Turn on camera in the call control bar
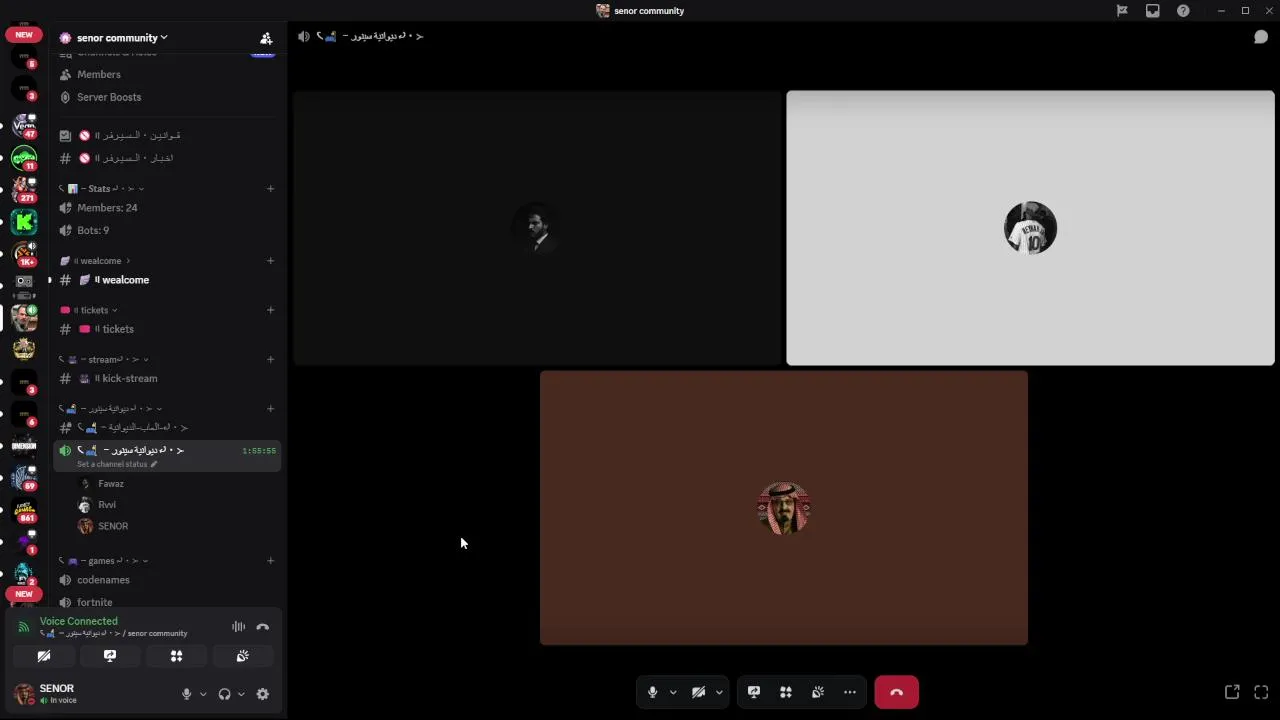This screenshot has width=1280, height=720. click(699, 692)
